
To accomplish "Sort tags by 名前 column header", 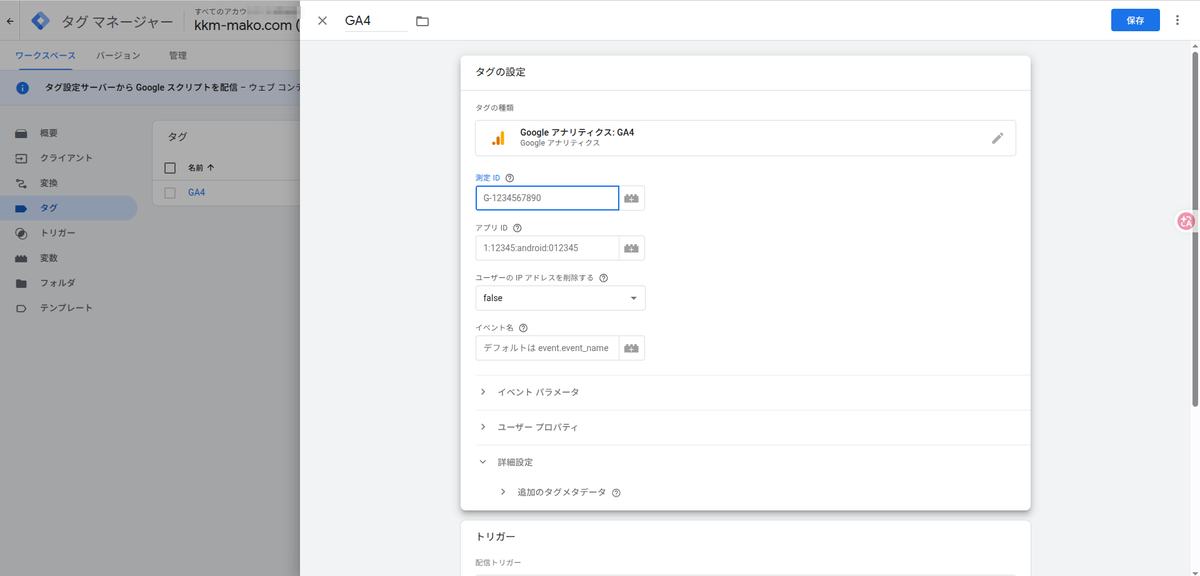I will [x=201, y=168].
